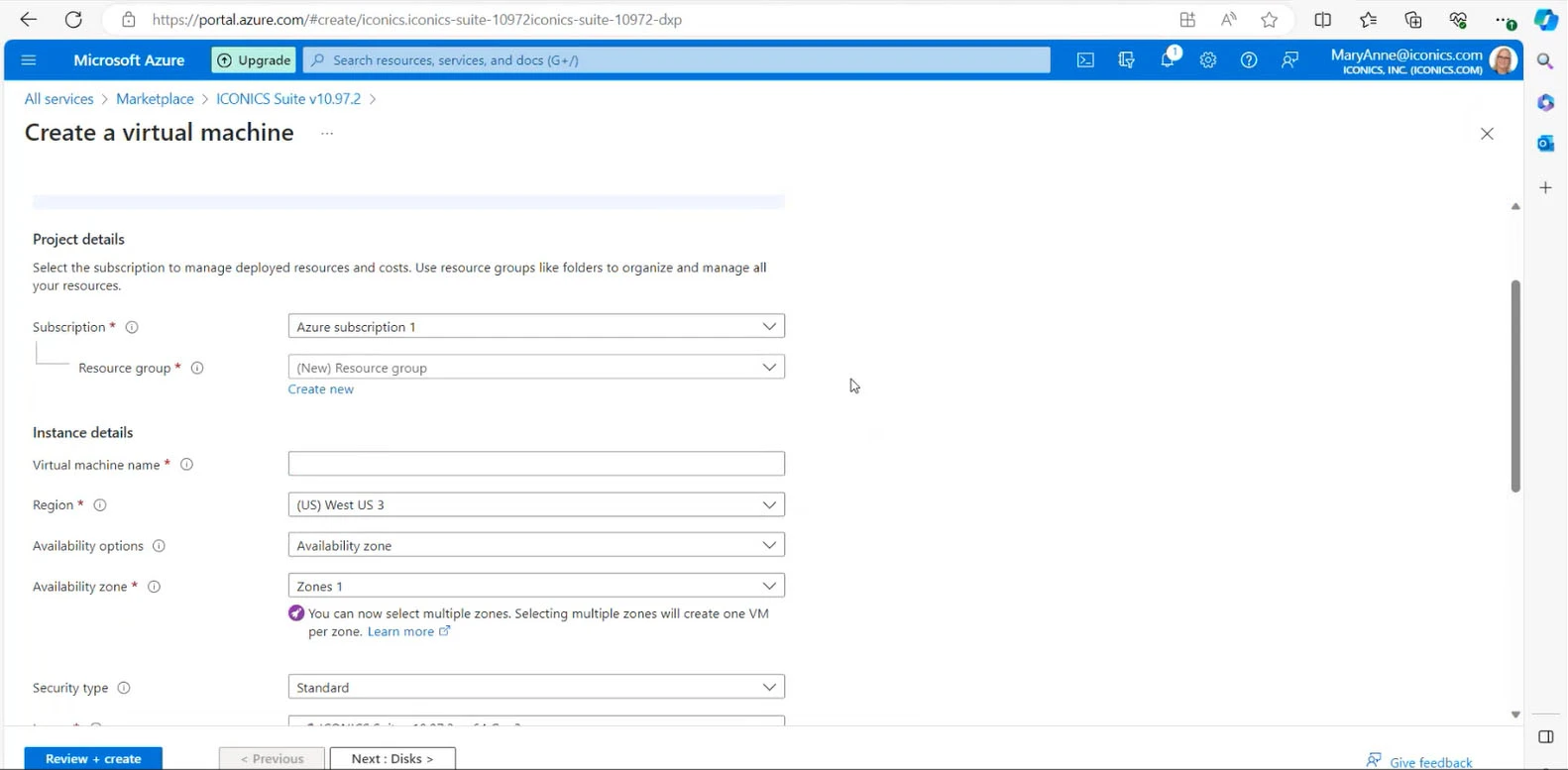Click the info icon beside Virtual machine name

[186, 465]
